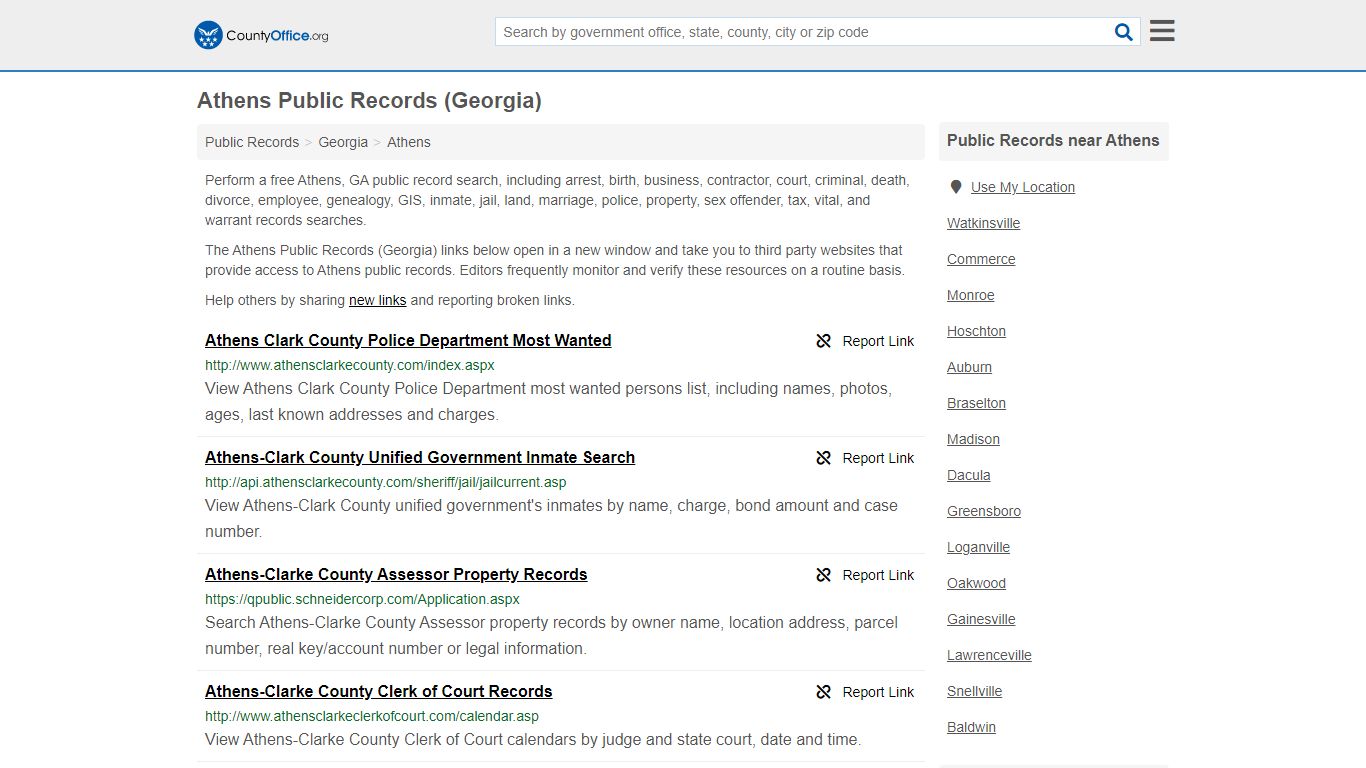The width and height of the screenshot is (1366, 768).
Task: Focus the government office search field
Action: 803,32
